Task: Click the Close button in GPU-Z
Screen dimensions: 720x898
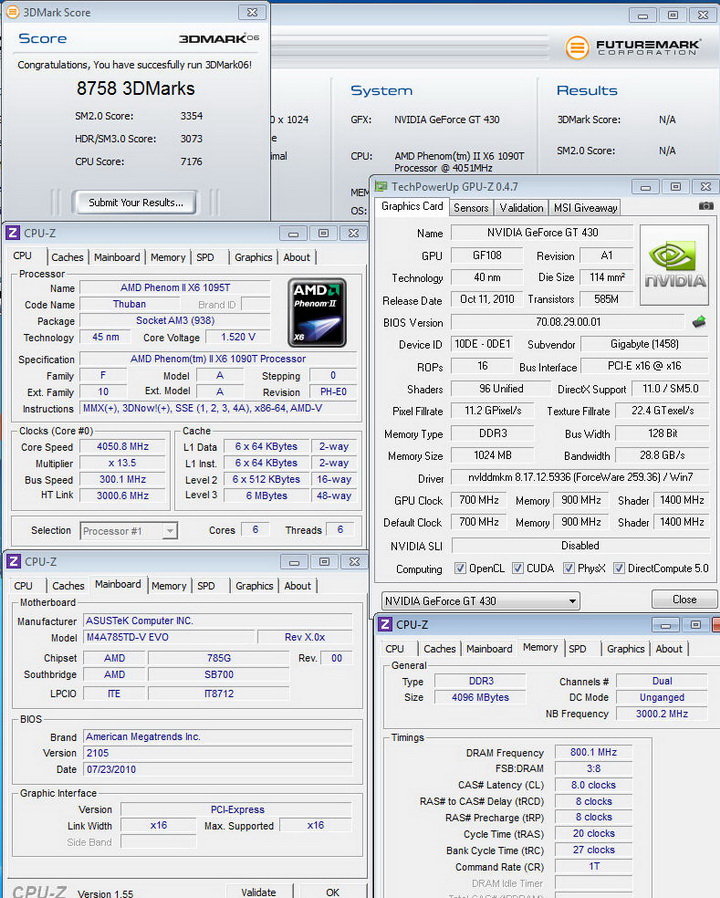Action: coord(684,599)
